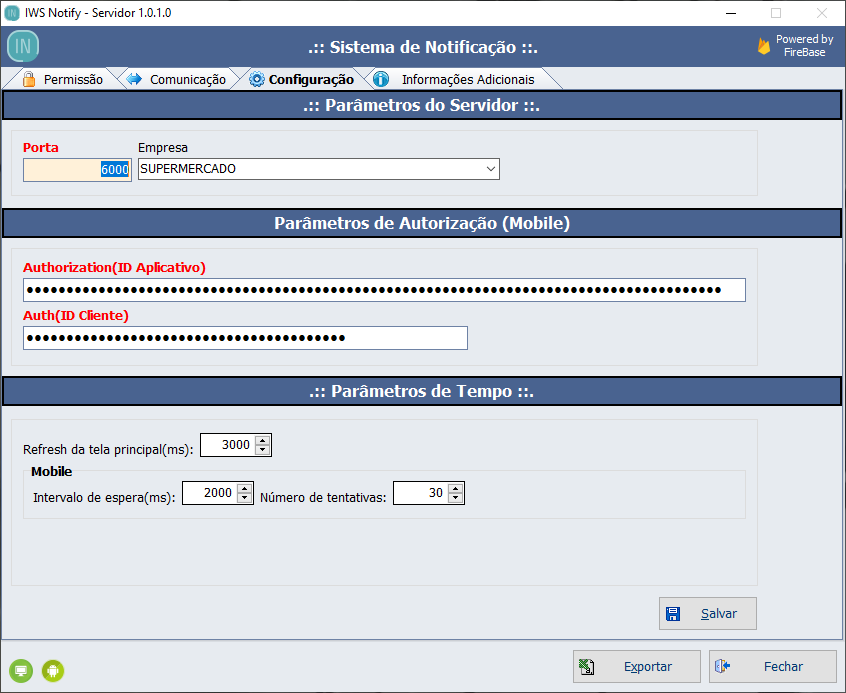Click the green monitor status icon
This screenshot has width=846, height=693.
pyautogui.click(x=21, y=670)
